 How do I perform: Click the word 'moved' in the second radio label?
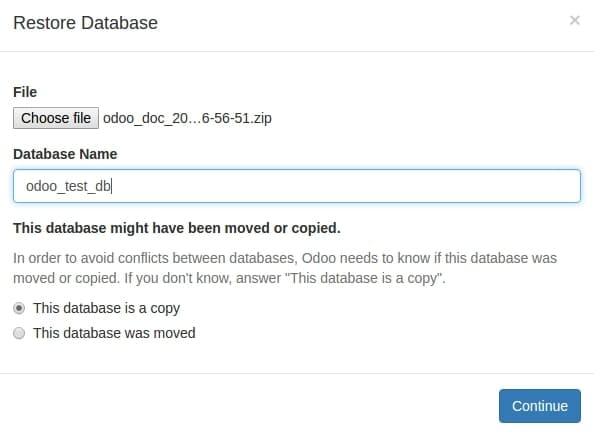tap(174, 333)
